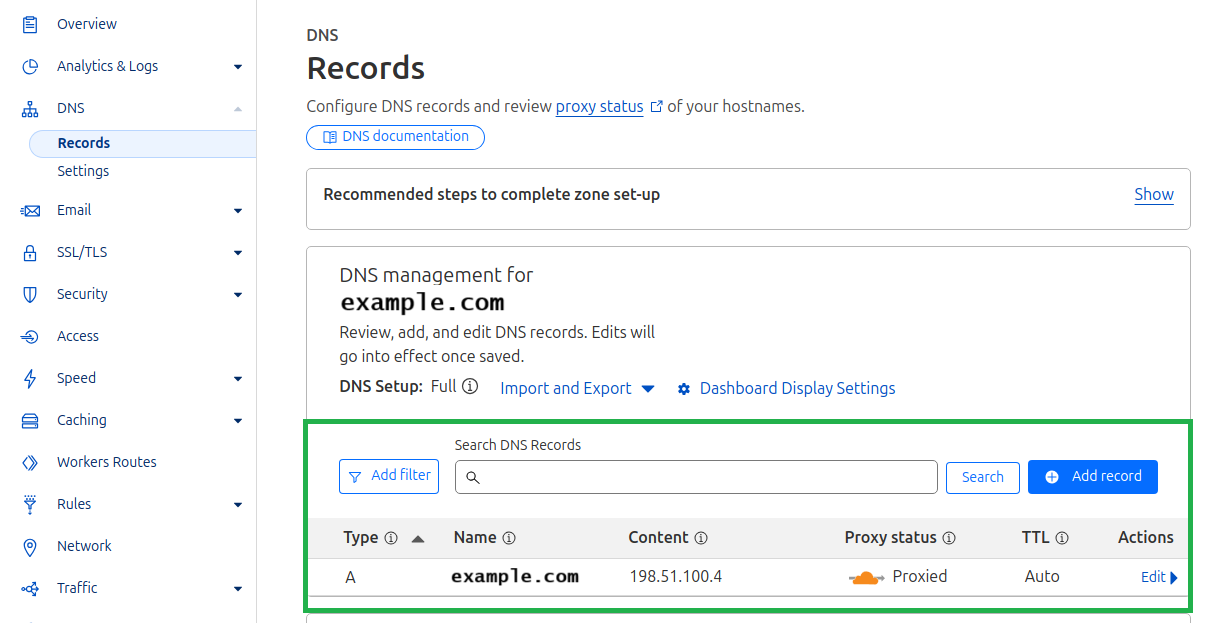The width and height of the screenshot is (1232, 623).
Task: Click the SSL/TLS padlock icon
Action: [x=30, y=253]
